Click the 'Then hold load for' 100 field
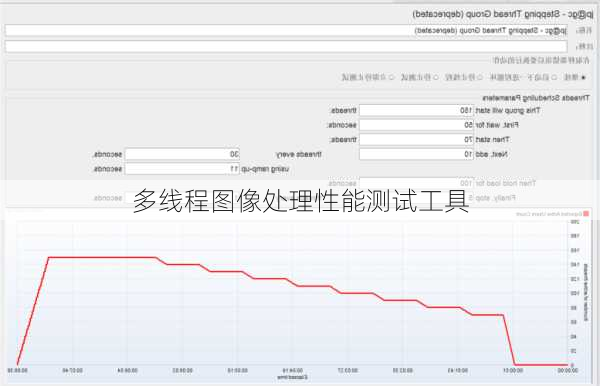The width and height of the screenshot is (600, 386). pyautogui.click(x=416, y=183)
